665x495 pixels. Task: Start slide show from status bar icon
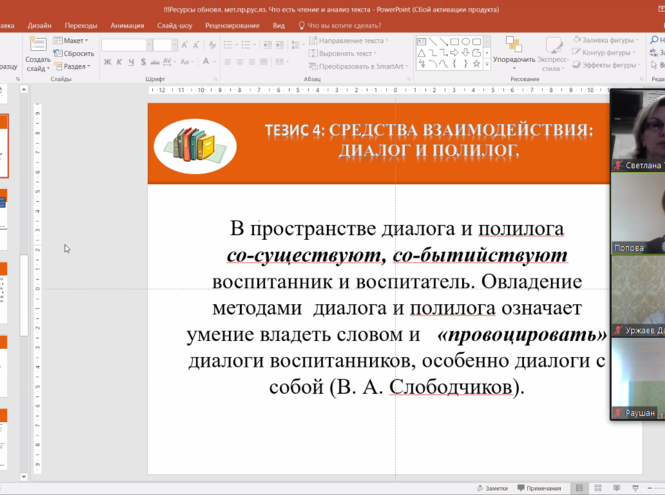coord(635,488)
